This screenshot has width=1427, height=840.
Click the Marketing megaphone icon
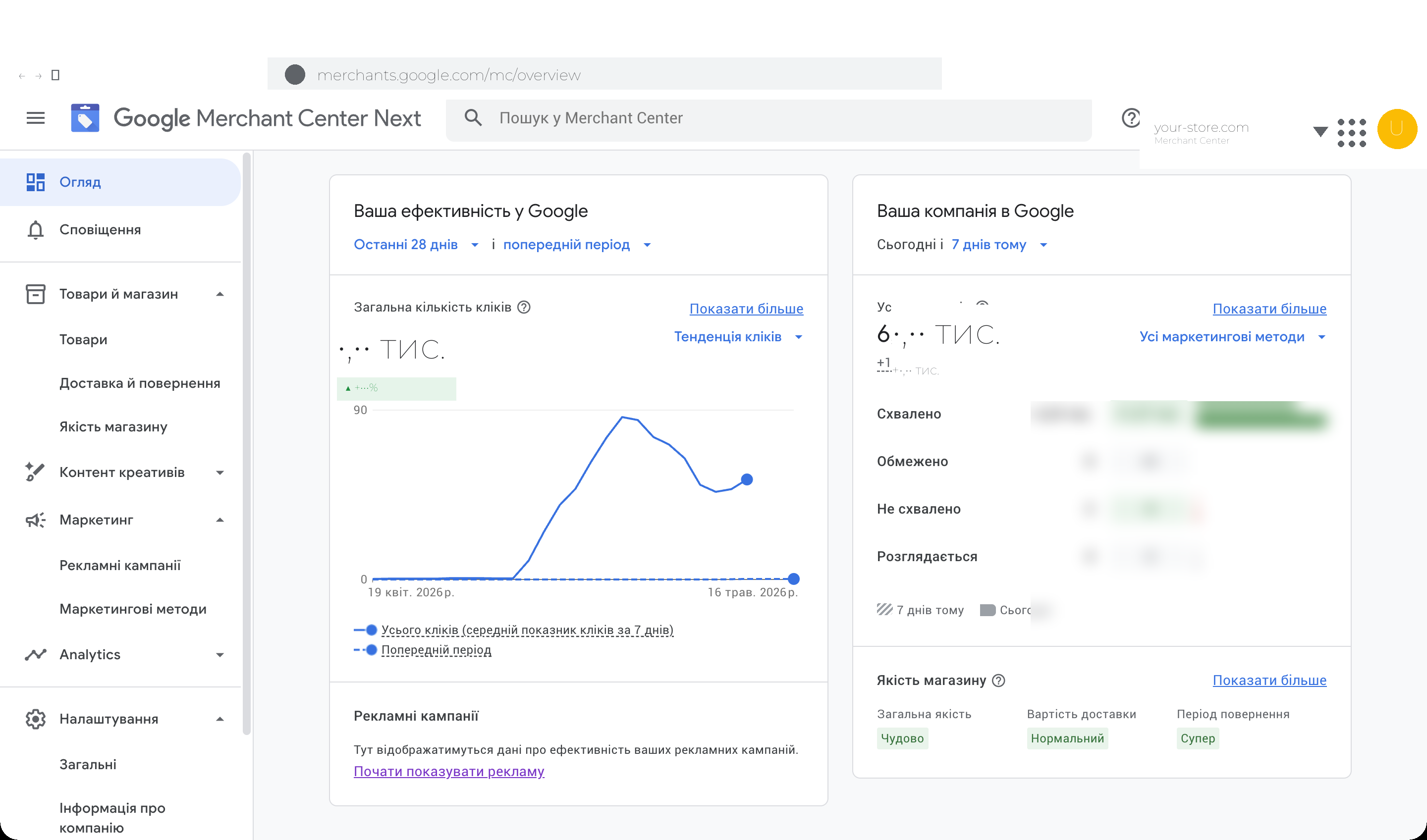(36, 520)
